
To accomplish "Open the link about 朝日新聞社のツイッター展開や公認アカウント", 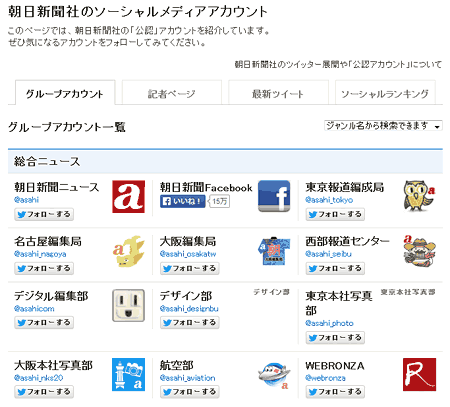I will 338,64.
